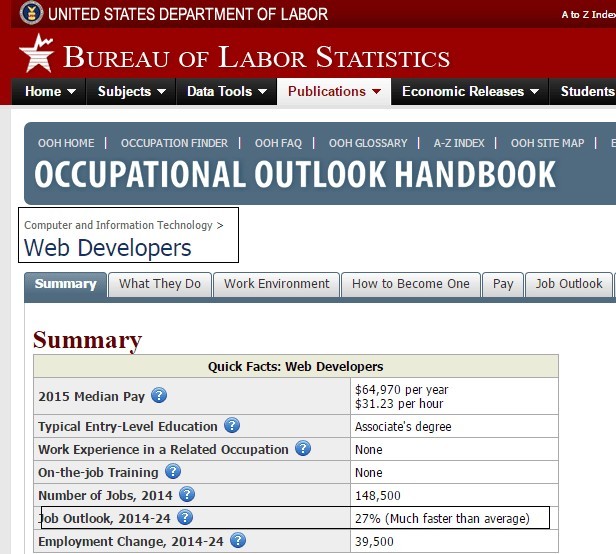Screen dimensions: 616x554
Task: Click the Department of Labor seal icon
Action: point(31,13)
